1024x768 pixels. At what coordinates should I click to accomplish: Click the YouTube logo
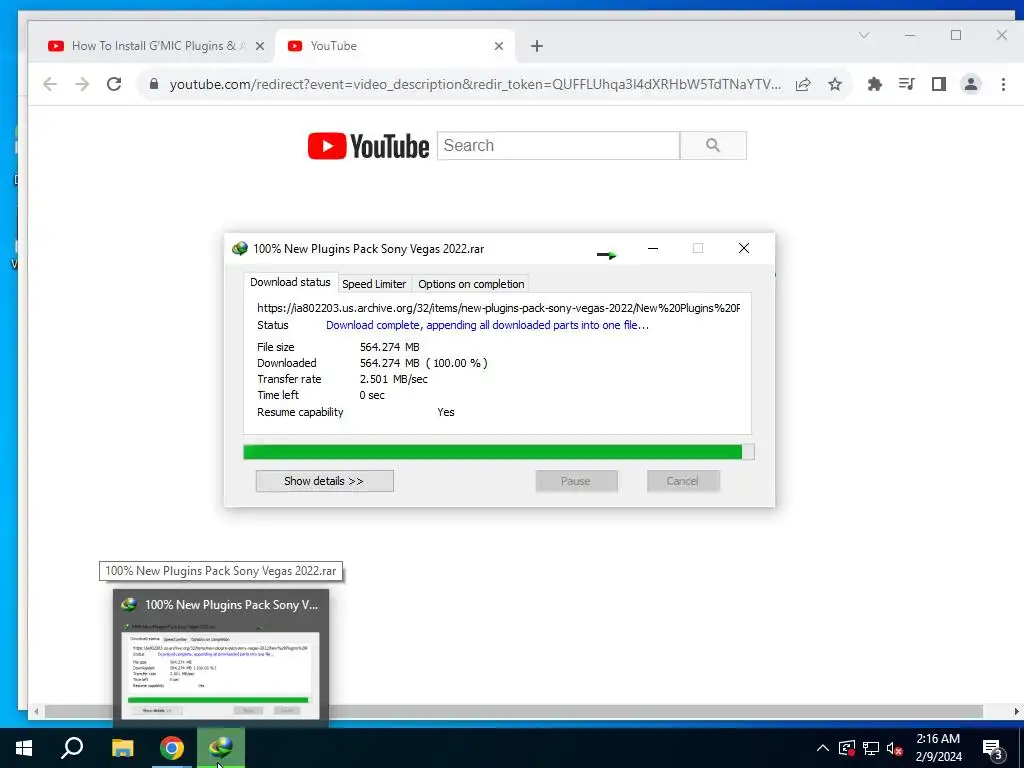[368, 146]
